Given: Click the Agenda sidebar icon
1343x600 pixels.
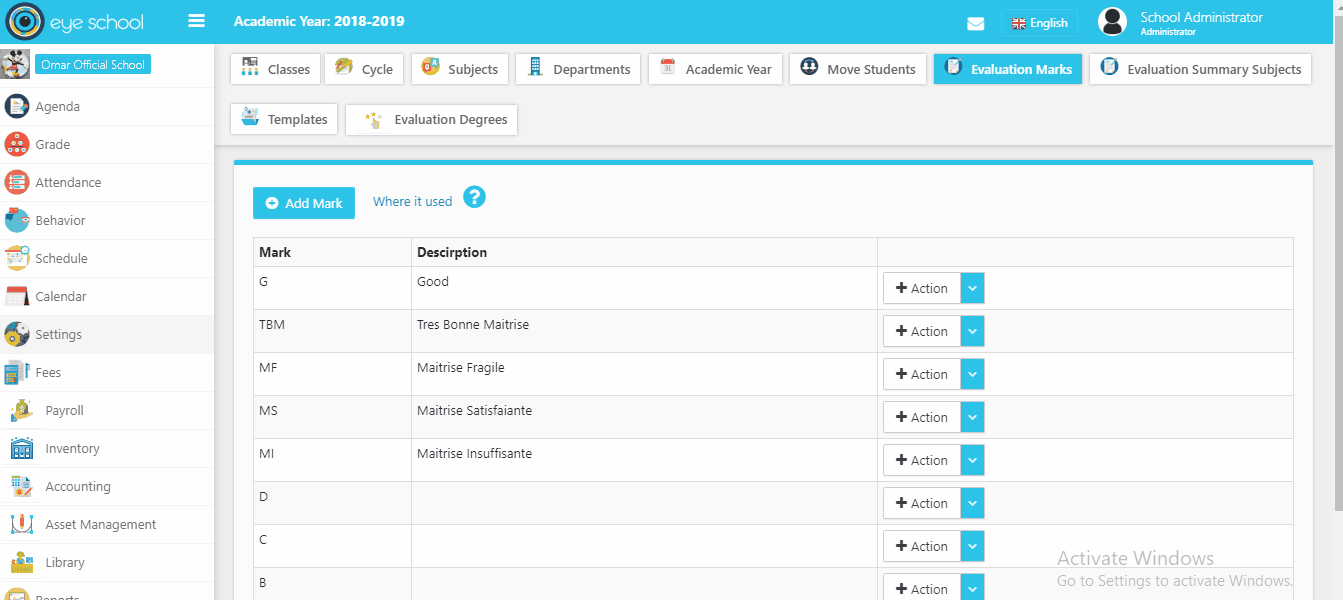Looking at the screenshot, I should point(17,107).
